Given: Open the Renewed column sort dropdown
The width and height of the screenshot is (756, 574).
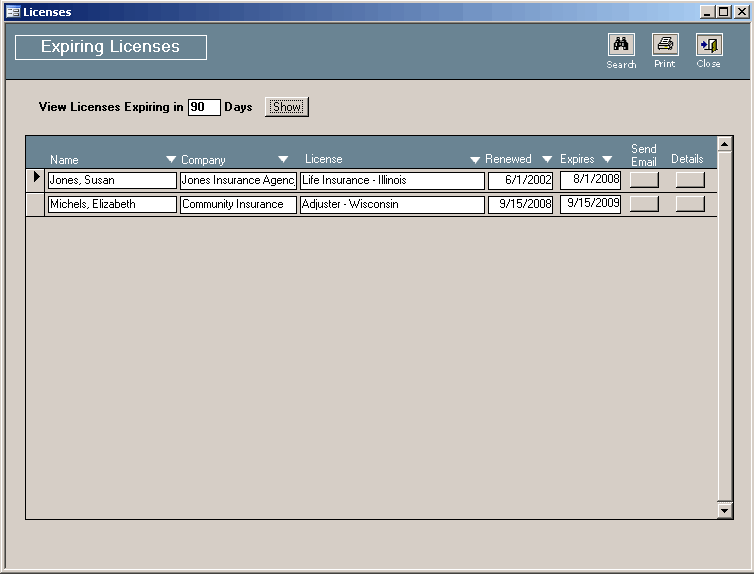Looking at the screenshot, I should 547,159.
